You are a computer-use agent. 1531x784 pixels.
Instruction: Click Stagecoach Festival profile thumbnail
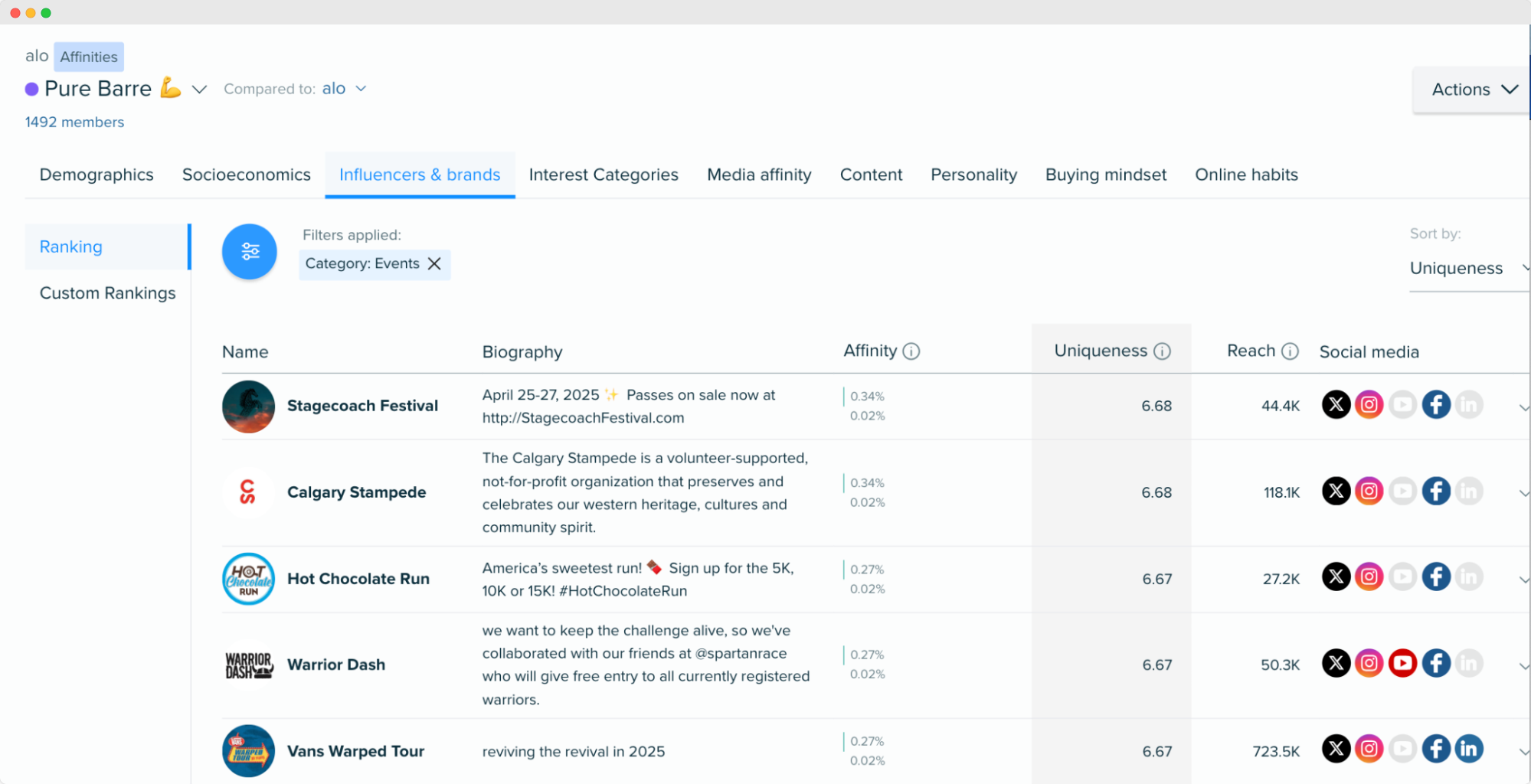coord(248,407)
